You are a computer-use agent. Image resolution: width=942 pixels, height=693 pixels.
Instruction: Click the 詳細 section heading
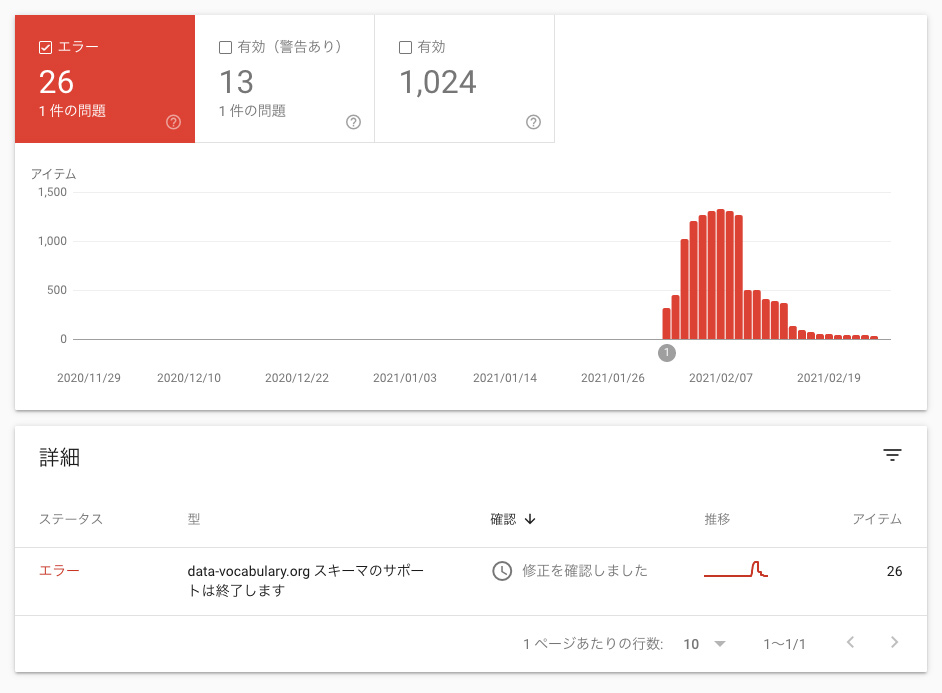(x=59, y=458)
